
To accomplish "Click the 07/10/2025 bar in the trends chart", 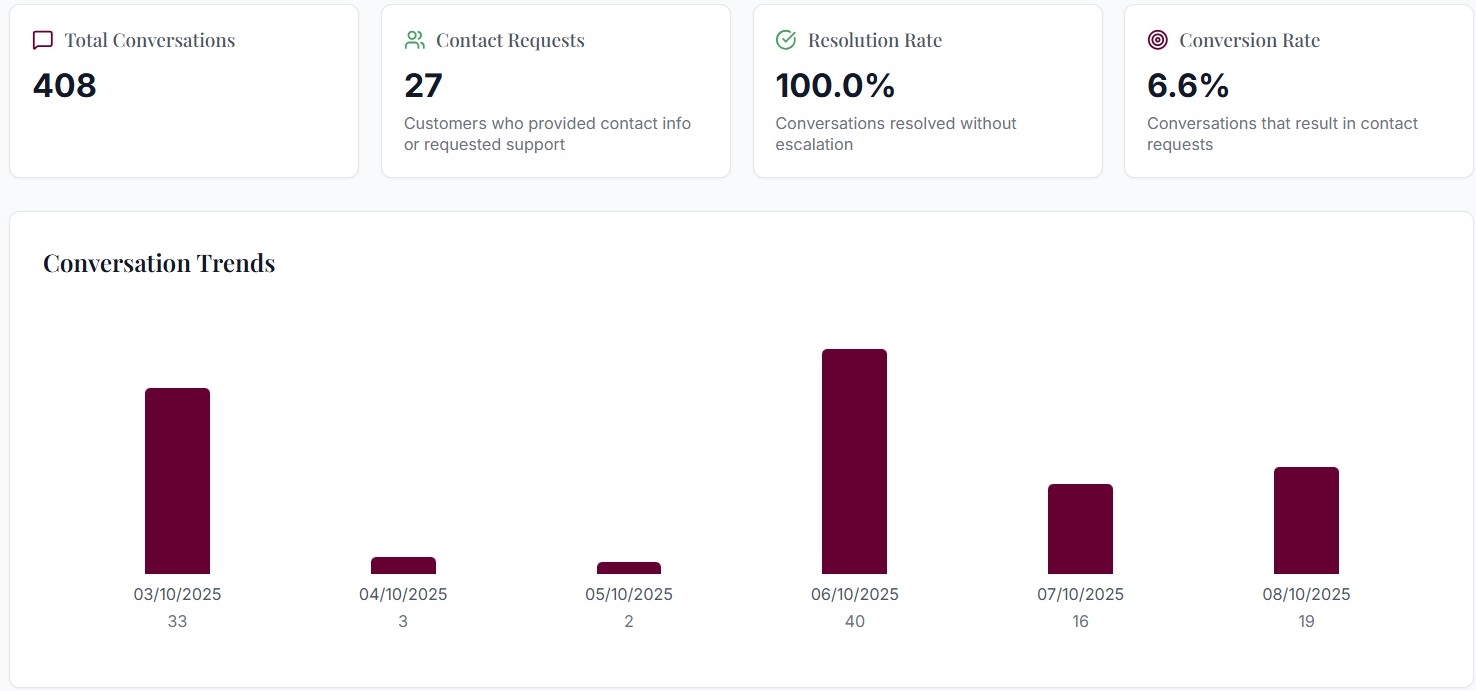I will click(1080, 528).
